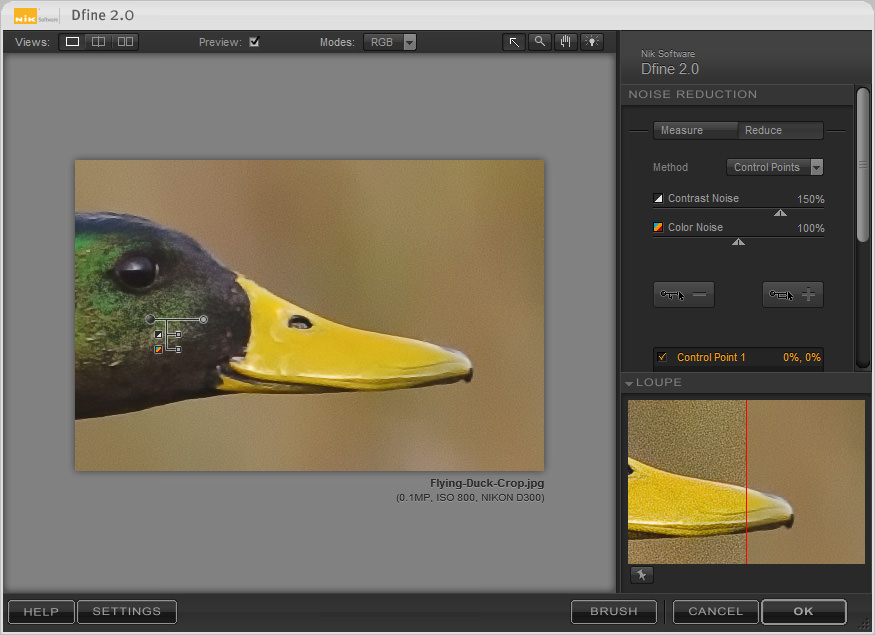Toggle the Preview checkbox
875x635 pixels.
[x=254, y=42]
